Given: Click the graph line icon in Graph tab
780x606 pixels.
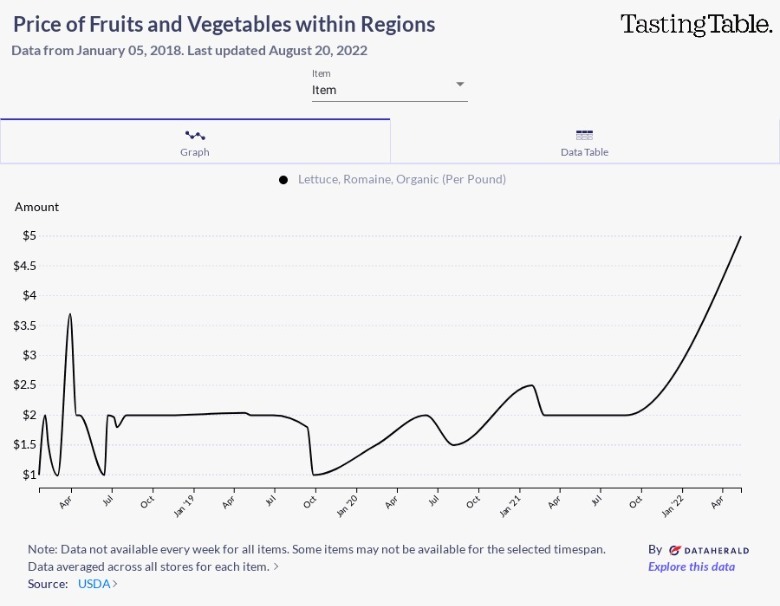Looking at the screenshot, I should point(195,135).
